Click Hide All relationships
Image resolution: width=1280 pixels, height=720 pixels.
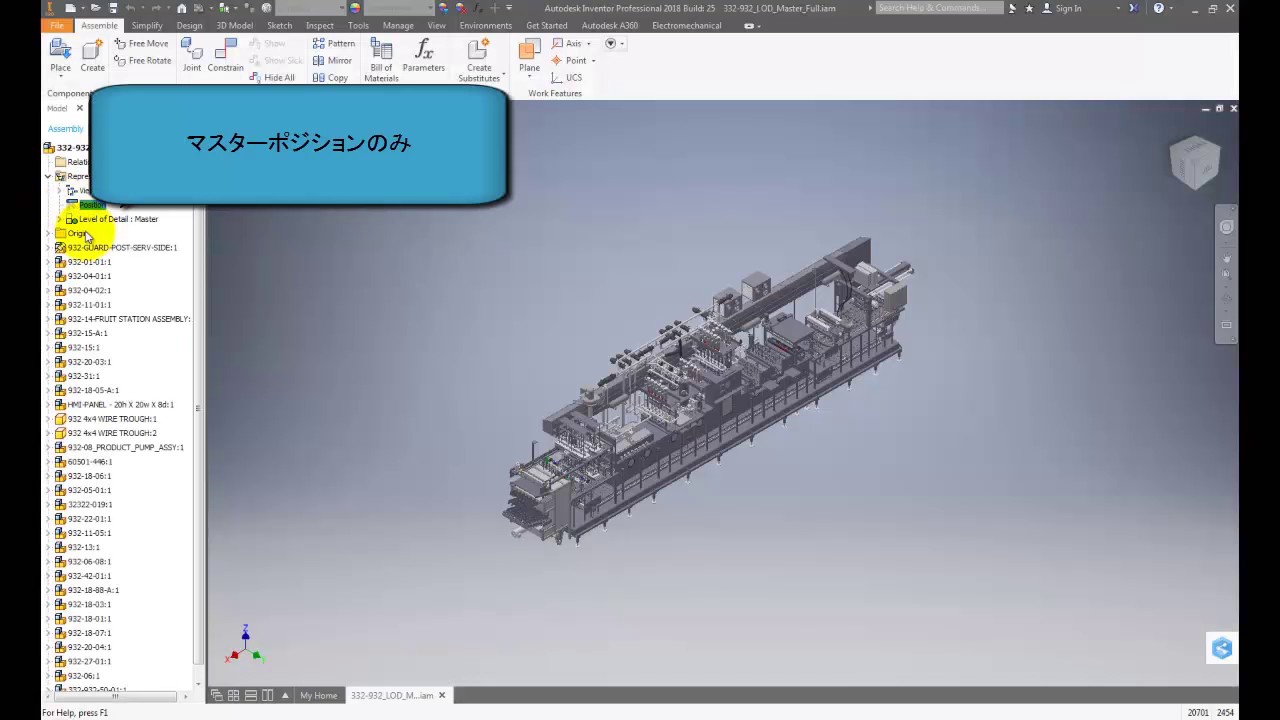pos(272,77)
